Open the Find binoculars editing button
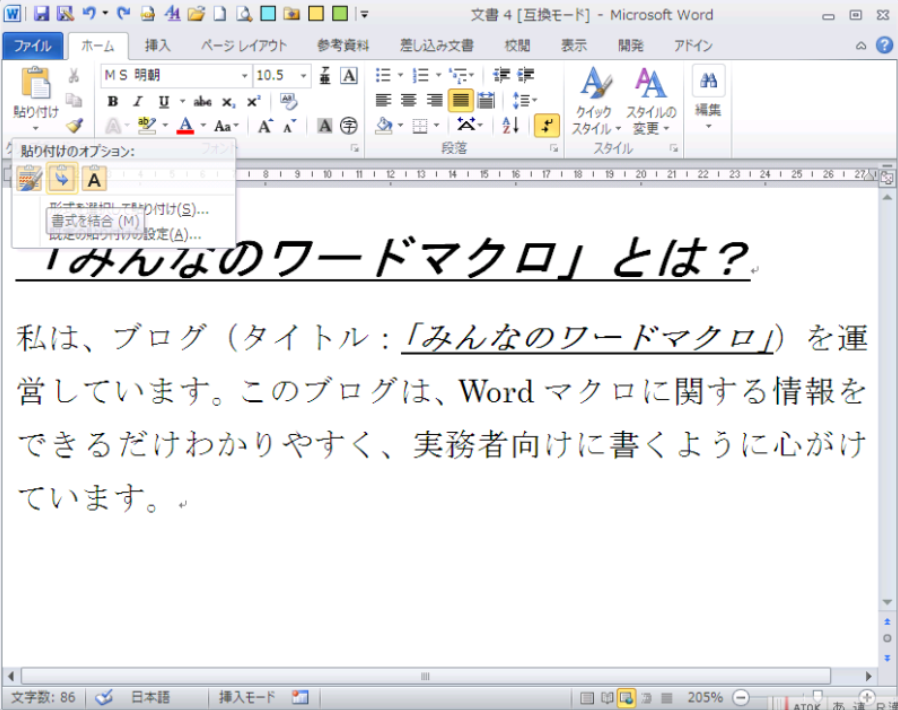 click(708, 81)
